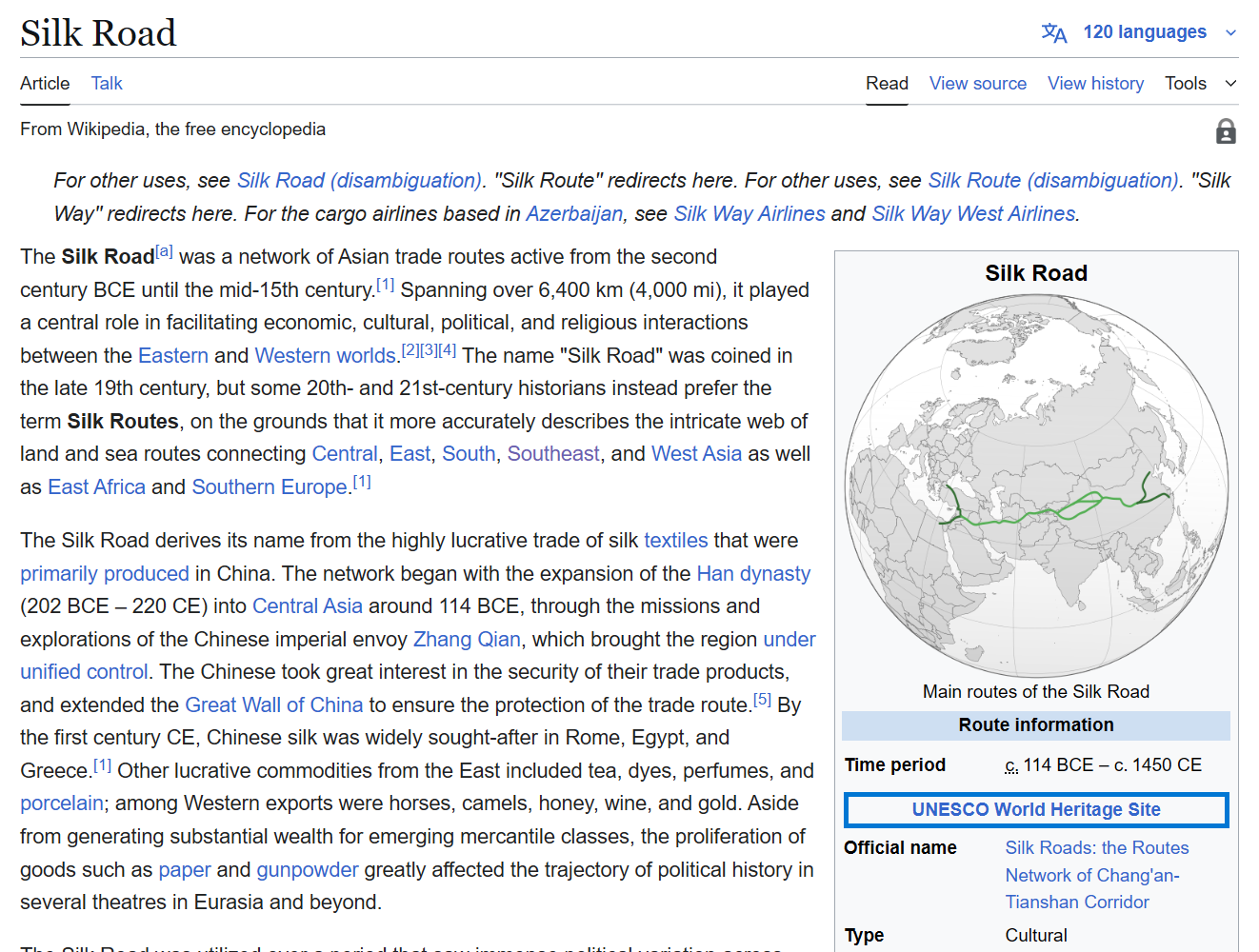Click the porcelain link
Image resolution: width=1259 pixels, height=952 pixels.
62,803
